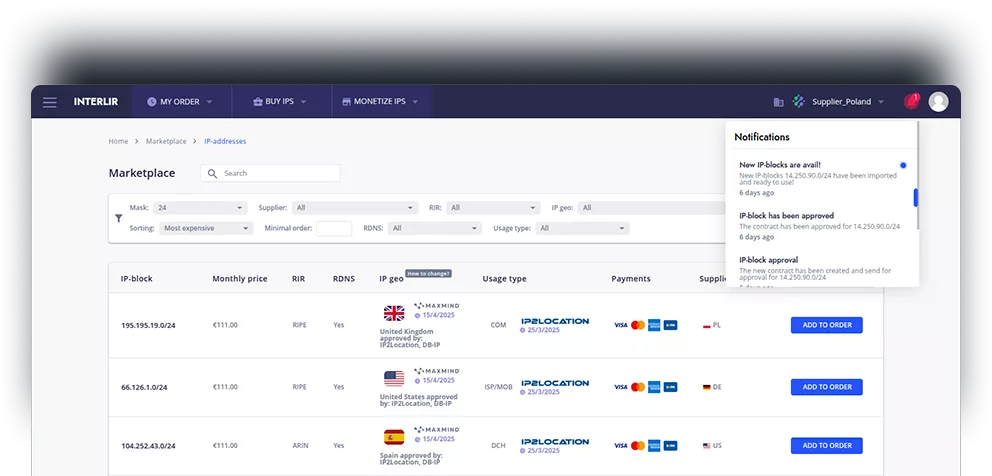Click the Monthly price column header
Viewport: 992px width, 476px height.
pyautogui.click(x=240, y=279)
